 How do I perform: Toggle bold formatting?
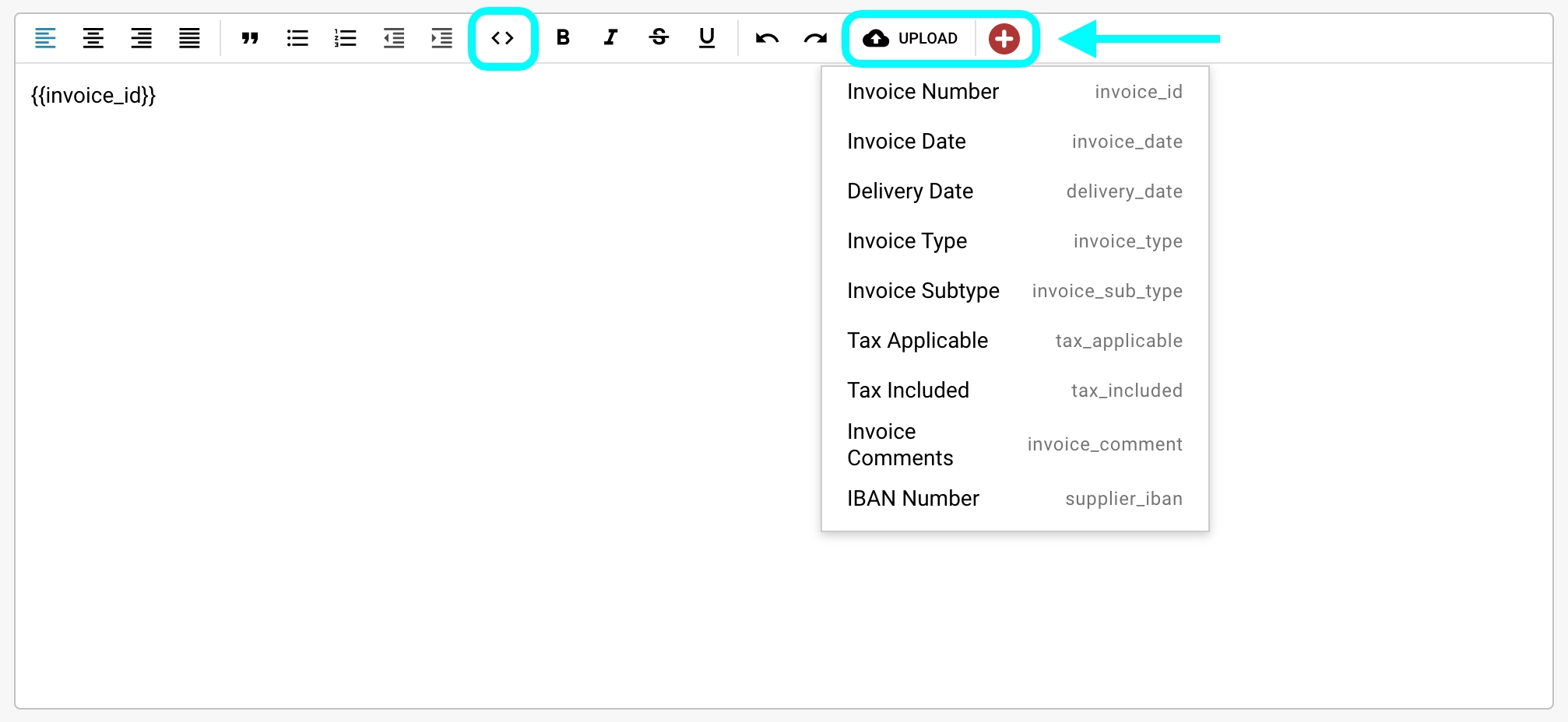coord(563,37)
